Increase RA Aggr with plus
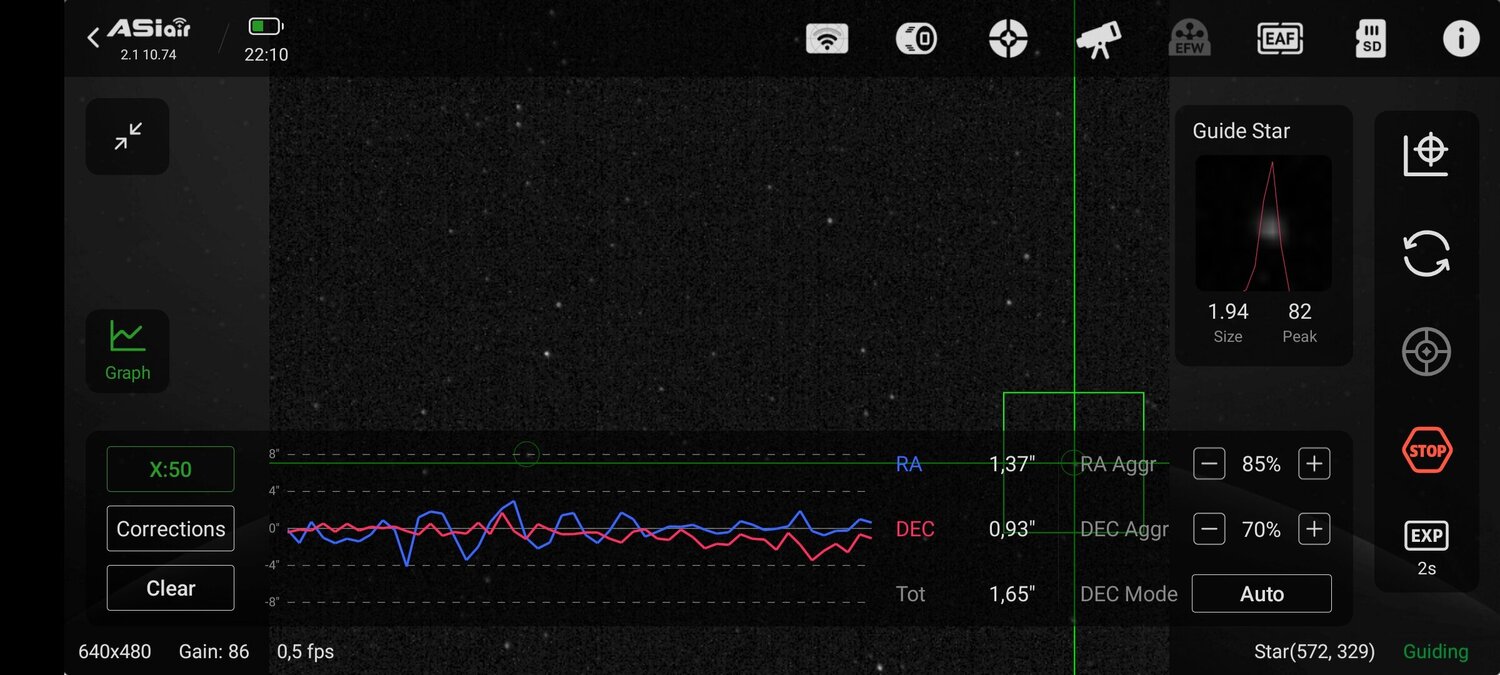 [x=1314, y=464]
